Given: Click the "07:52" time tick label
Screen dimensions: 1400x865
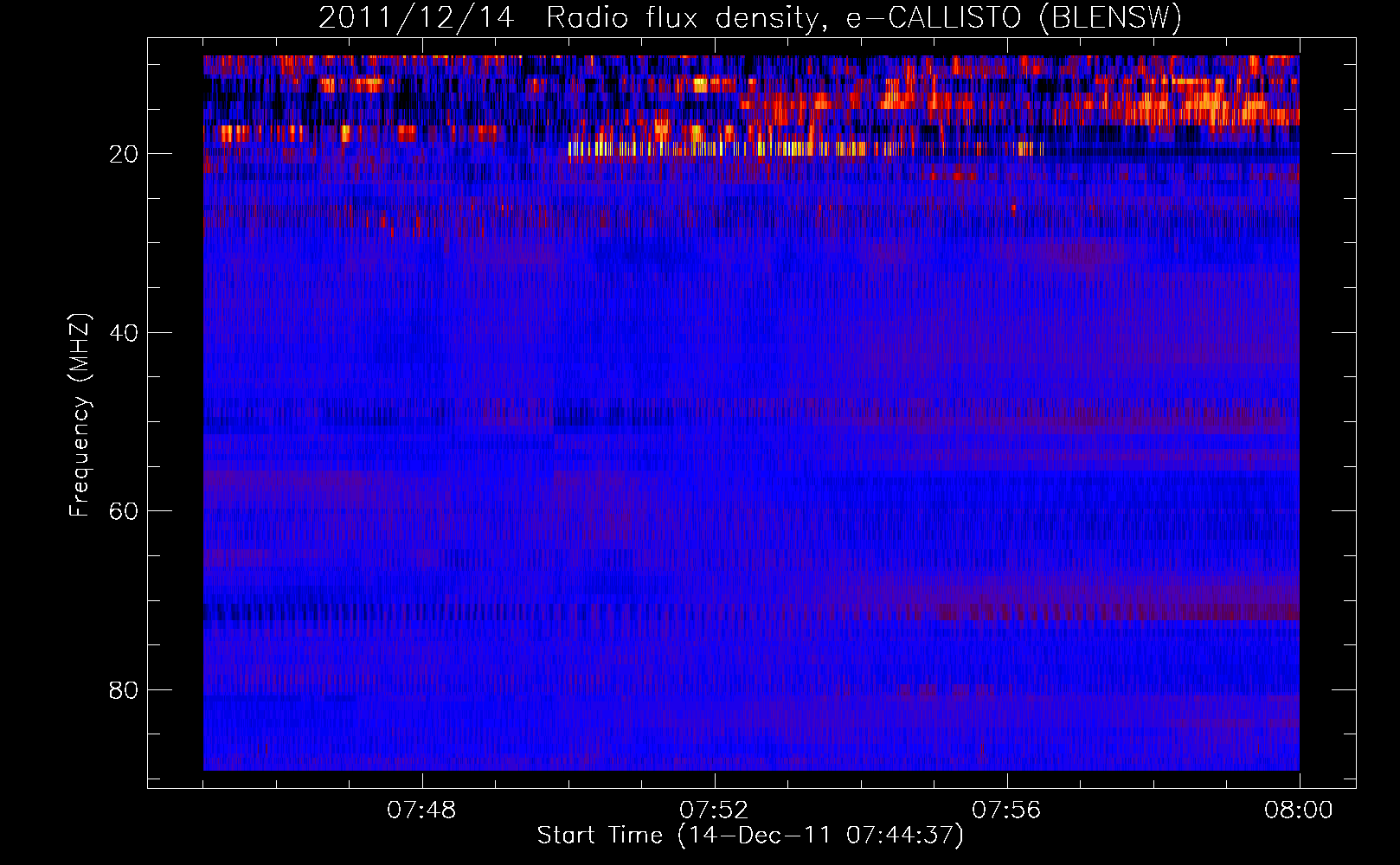Looking at the screenshot, I should [714, 811].
